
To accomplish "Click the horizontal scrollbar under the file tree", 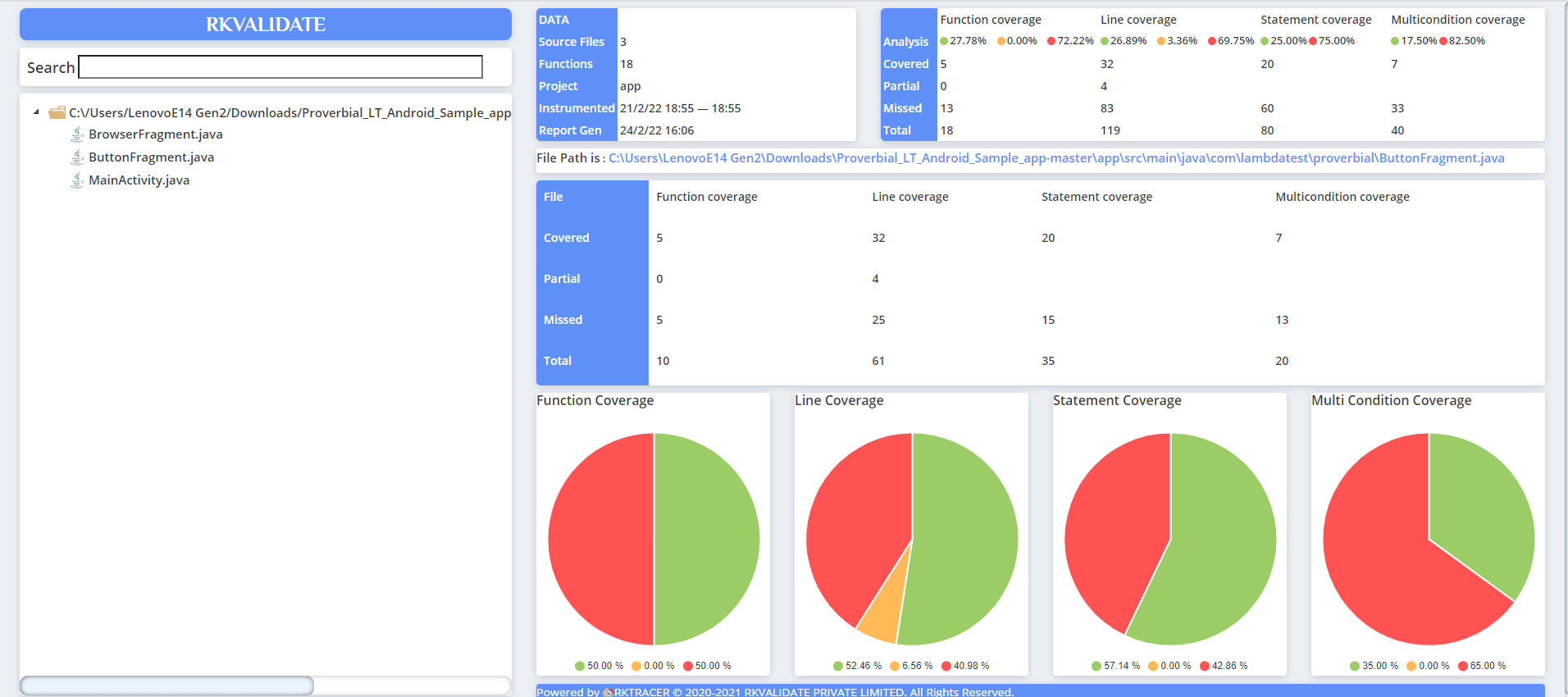I will point(166,686).
